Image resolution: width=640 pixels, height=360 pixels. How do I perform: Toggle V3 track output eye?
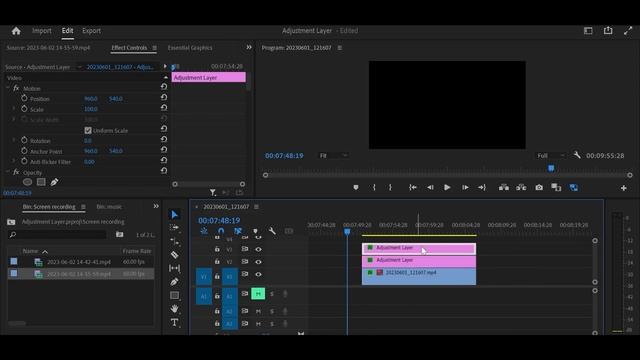258,249
